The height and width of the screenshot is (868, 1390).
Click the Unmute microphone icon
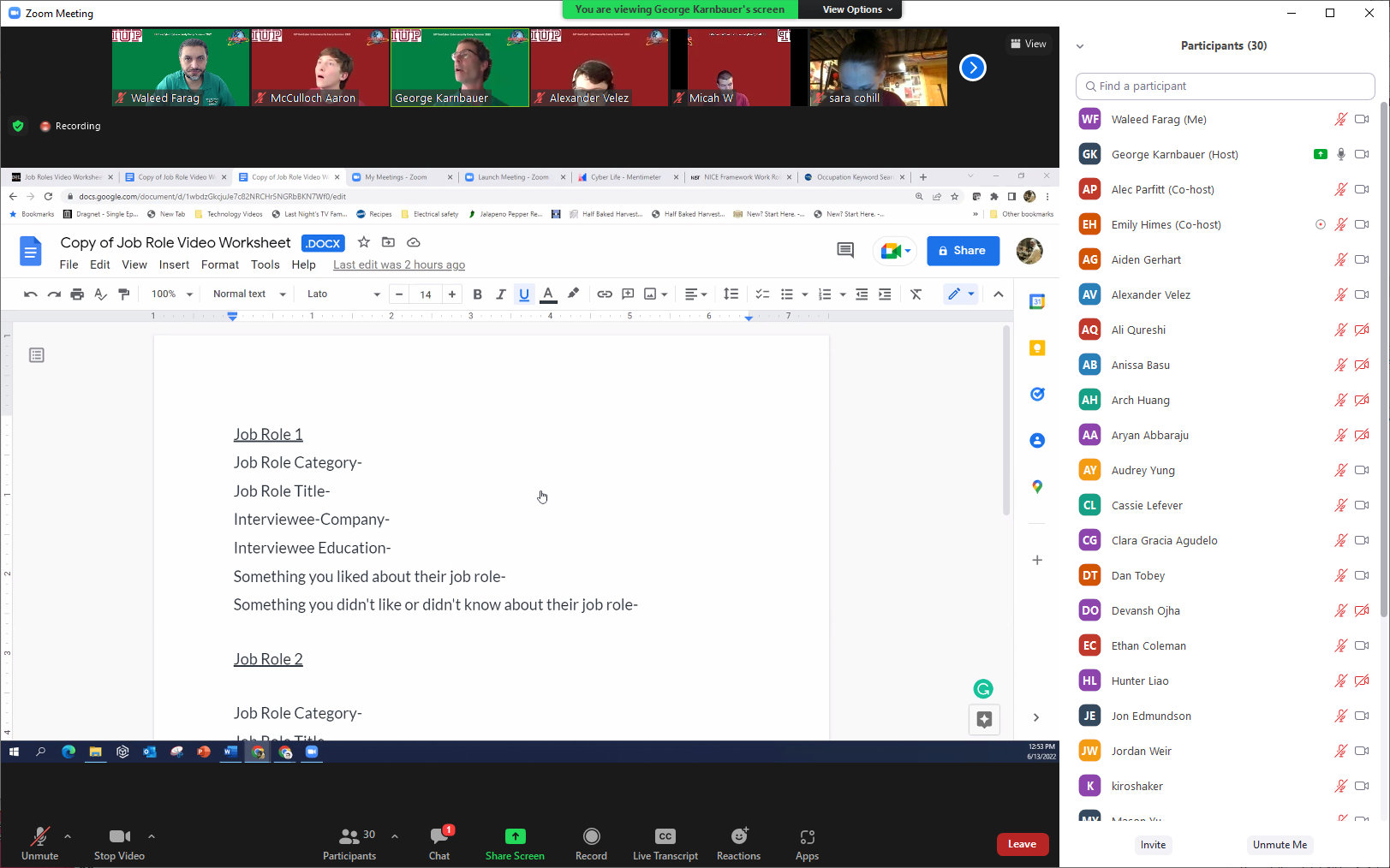pyautogui.click(x=39, y=836)
